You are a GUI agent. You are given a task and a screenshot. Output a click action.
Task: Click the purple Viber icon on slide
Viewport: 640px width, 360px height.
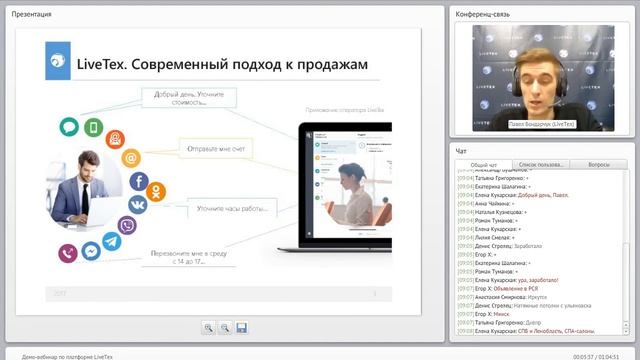[127, 225]
